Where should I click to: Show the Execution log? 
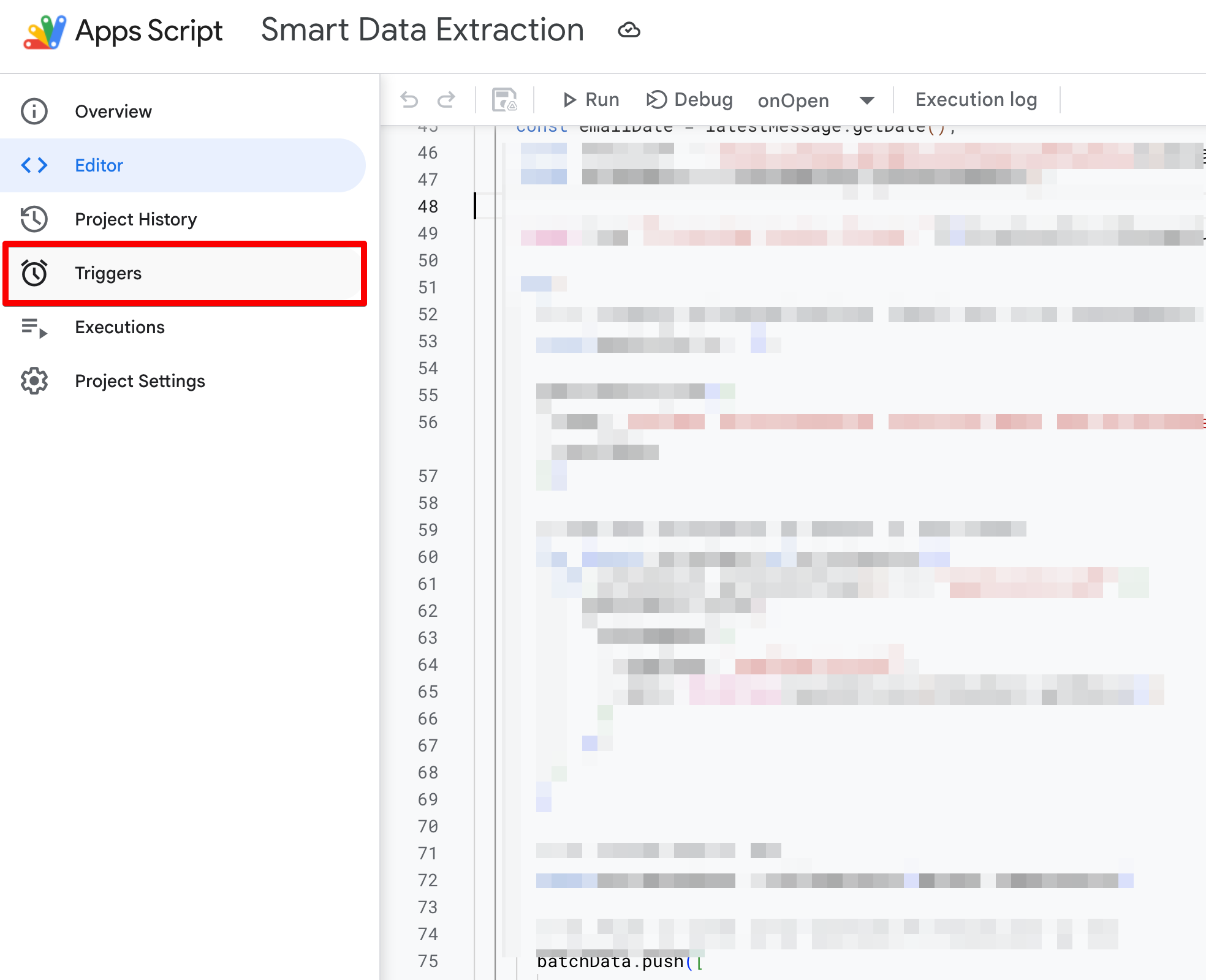point(976,100)
